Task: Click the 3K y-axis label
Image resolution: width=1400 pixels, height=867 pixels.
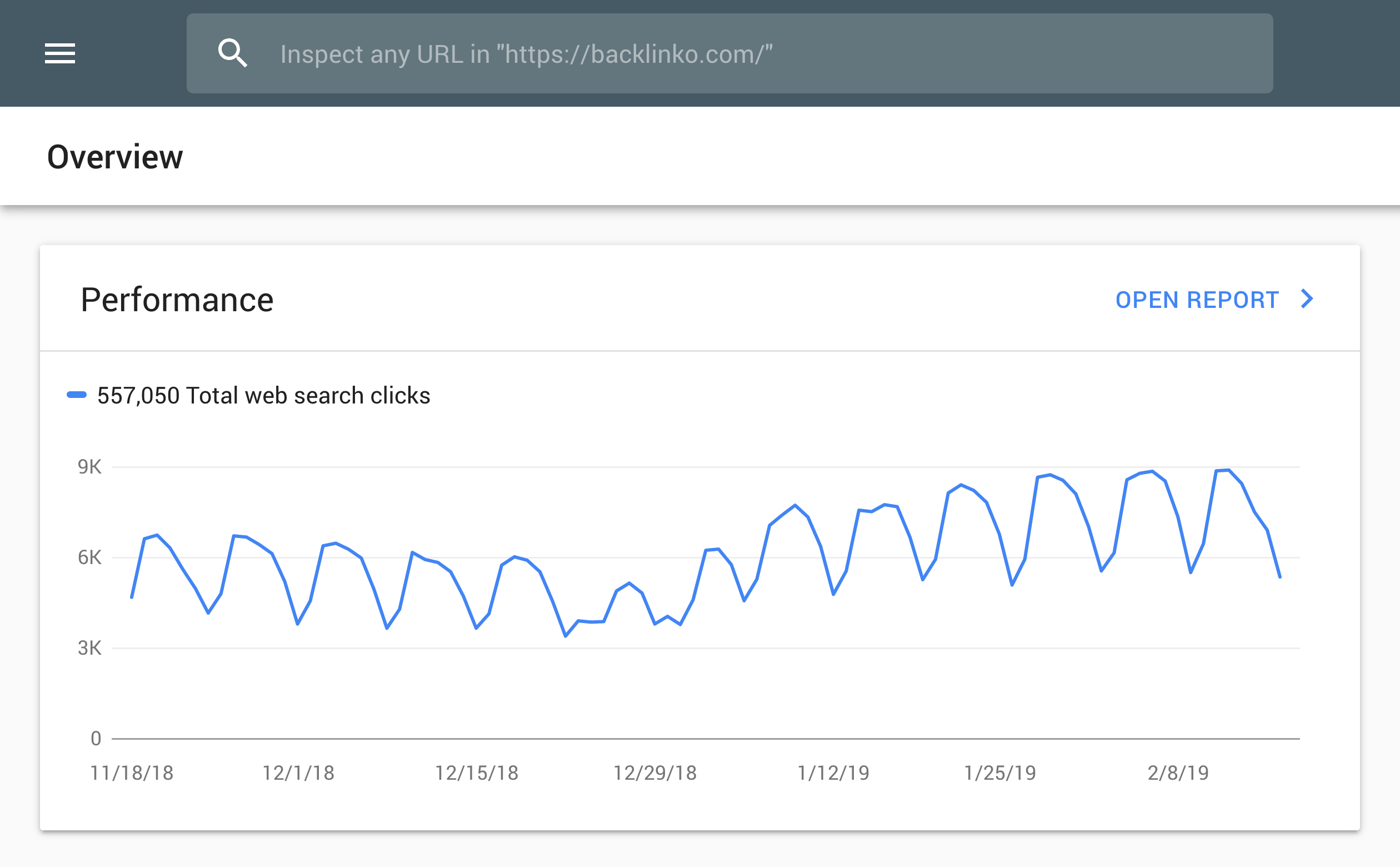Action: 89,648
